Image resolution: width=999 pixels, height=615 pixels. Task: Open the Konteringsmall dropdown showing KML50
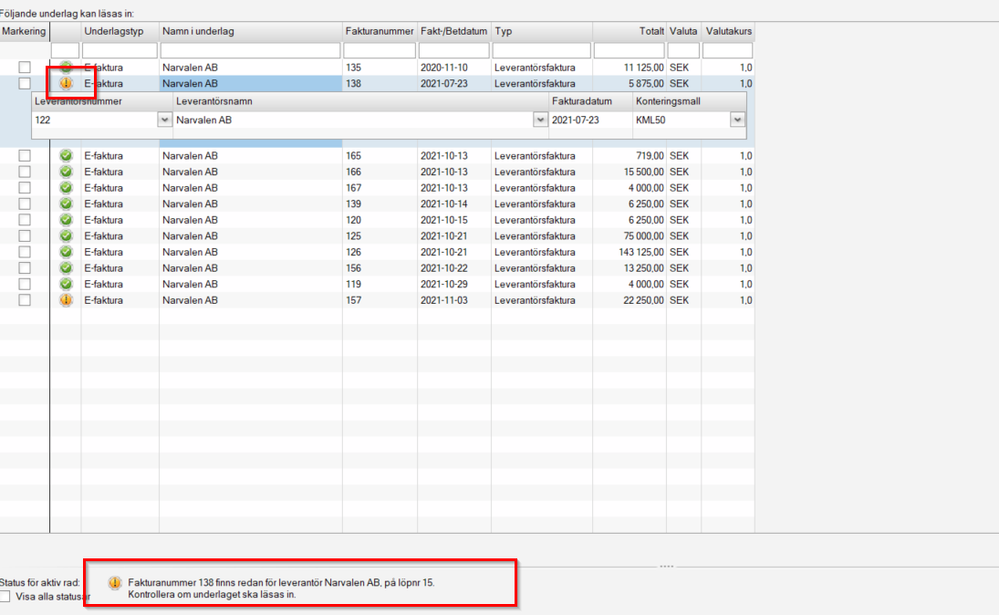[x=737, y=120]
